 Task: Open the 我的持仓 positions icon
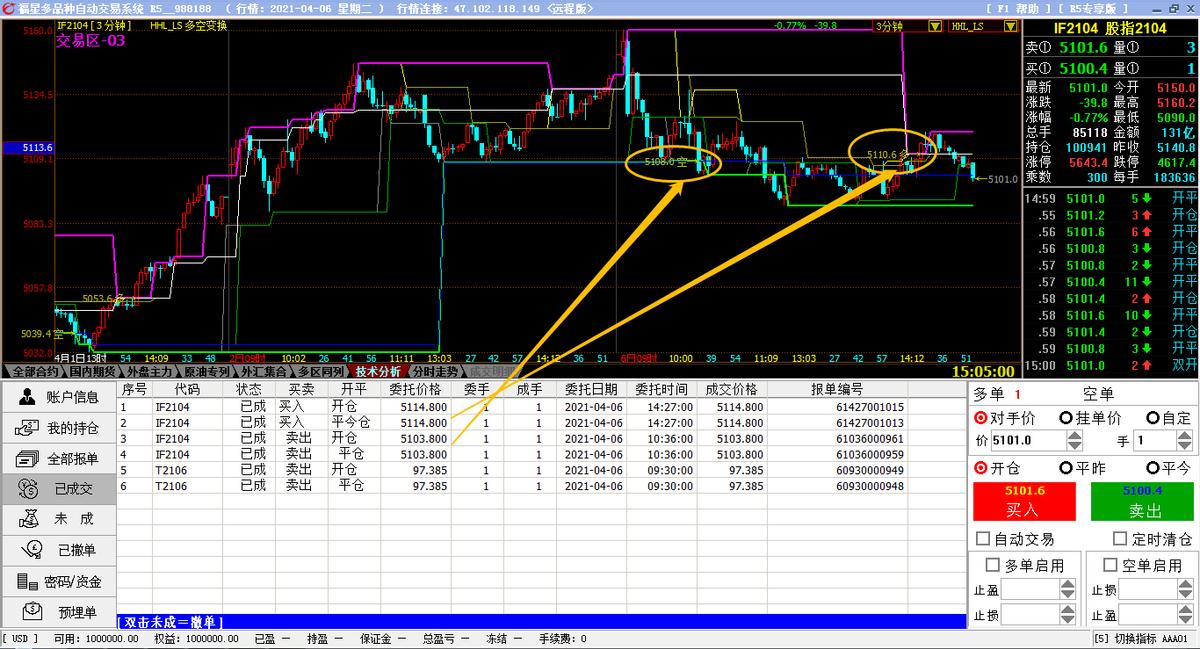click(x=27, y=428)
